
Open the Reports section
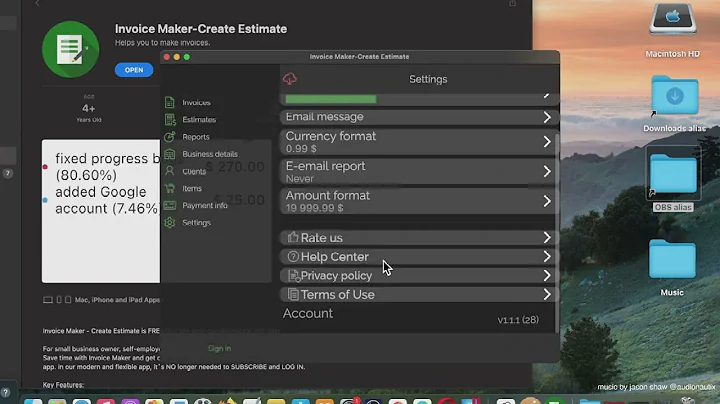click(196, 137)
